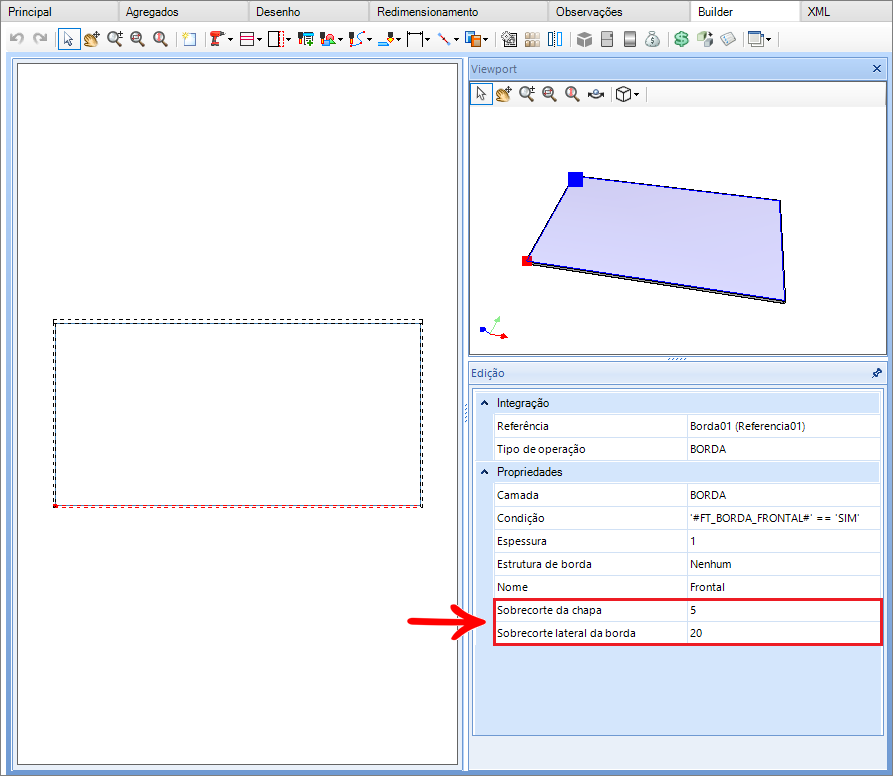The height and width of the screenshot is (776, 893).
Task: Toggle the pin on the Edição panel
Action: (877, 373)
